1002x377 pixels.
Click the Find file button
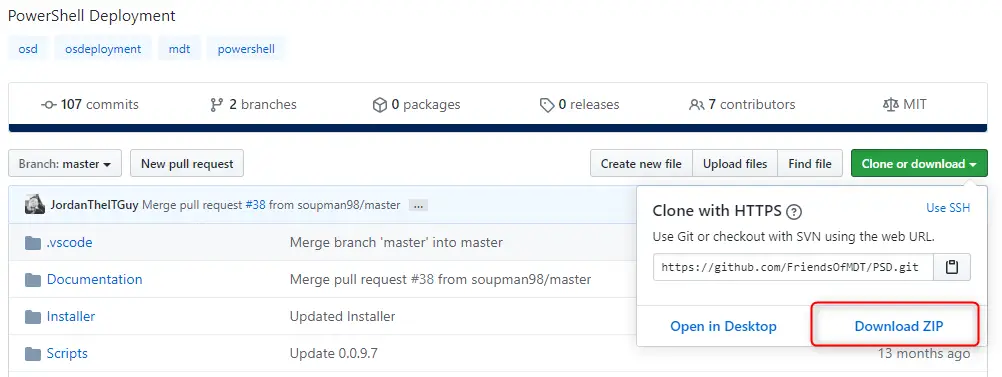(x=810, y=164)
